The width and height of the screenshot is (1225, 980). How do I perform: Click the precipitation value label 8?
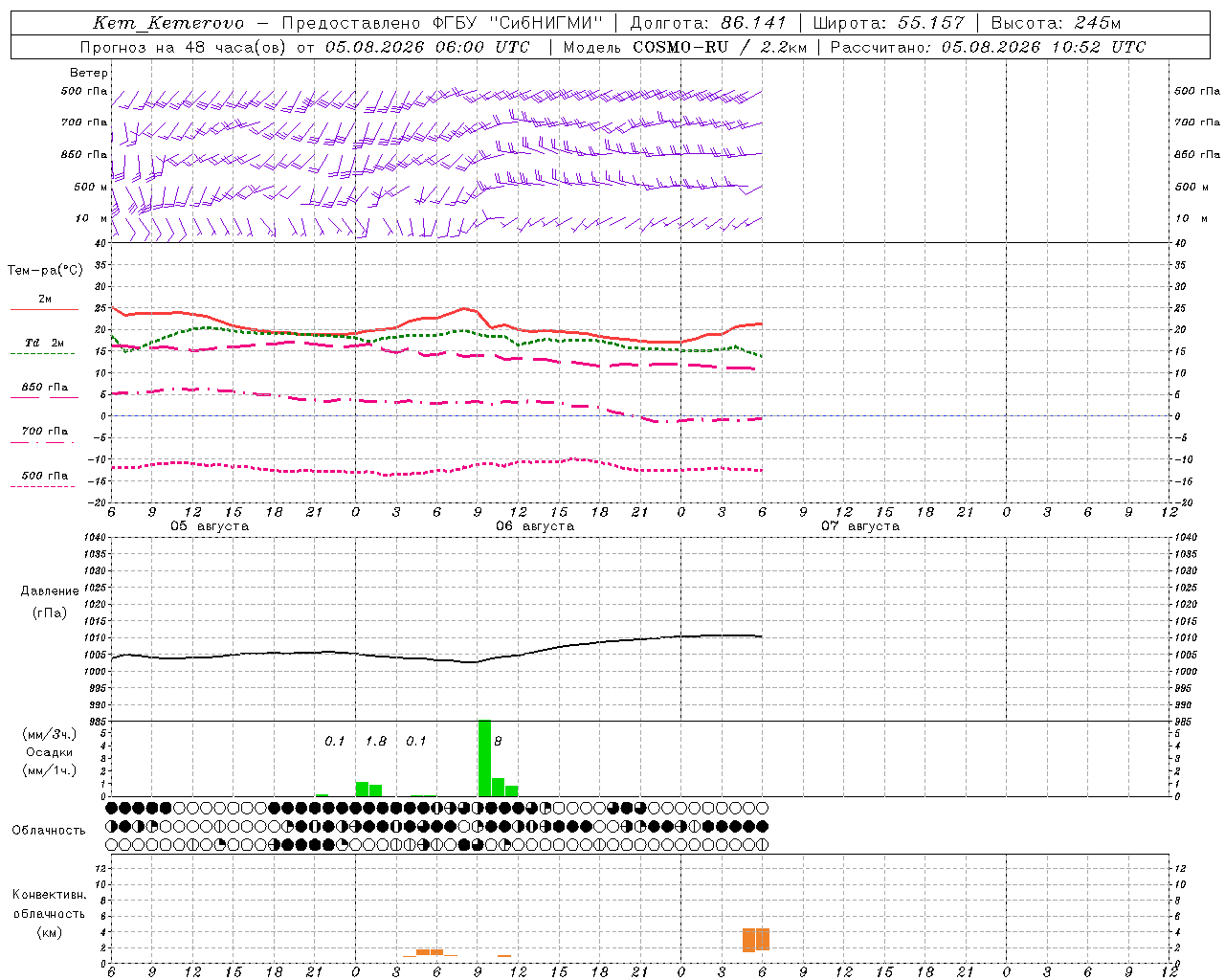click(498, 741)
